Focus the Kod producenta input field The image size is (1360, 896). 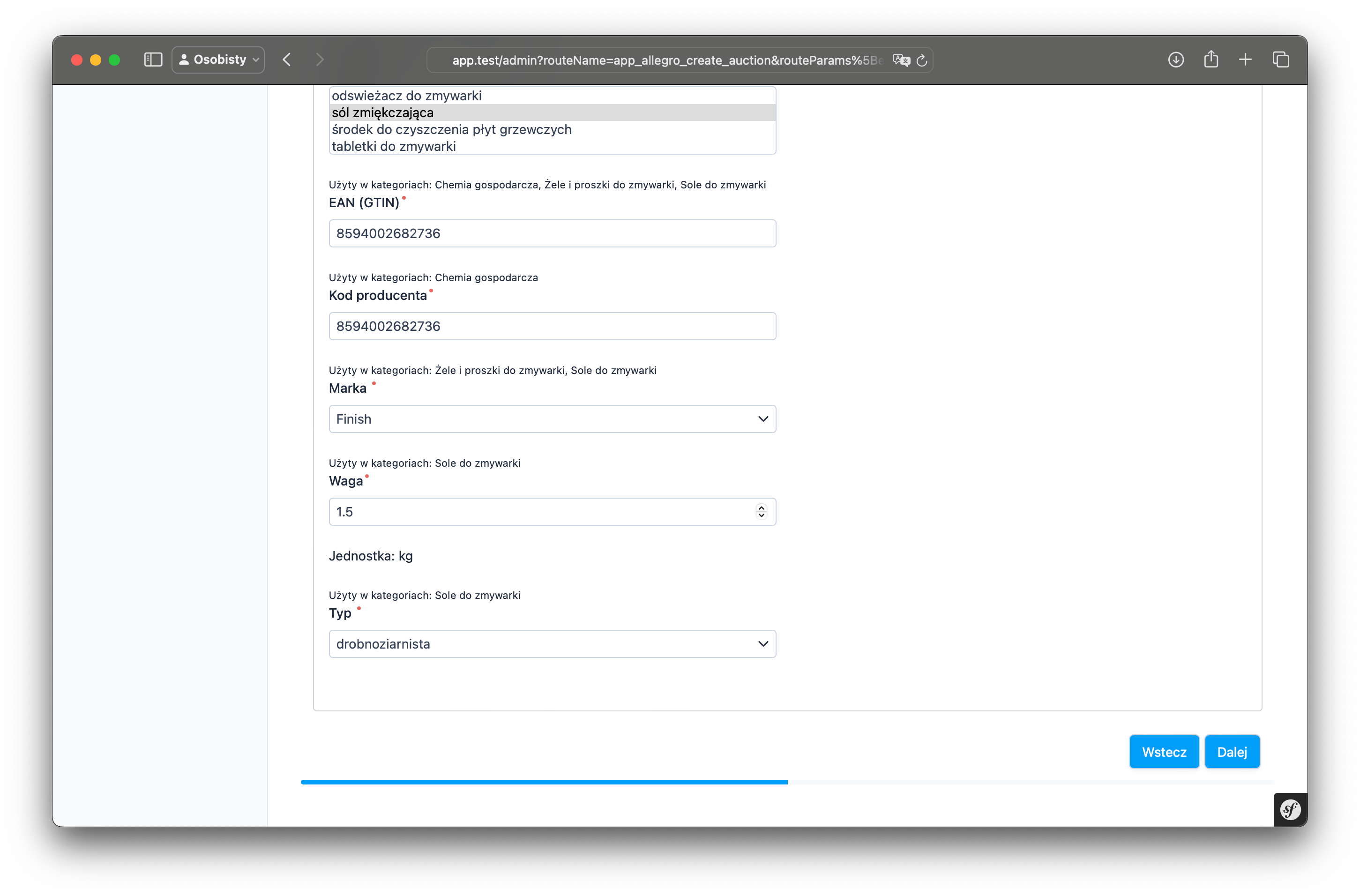(552, 326)
